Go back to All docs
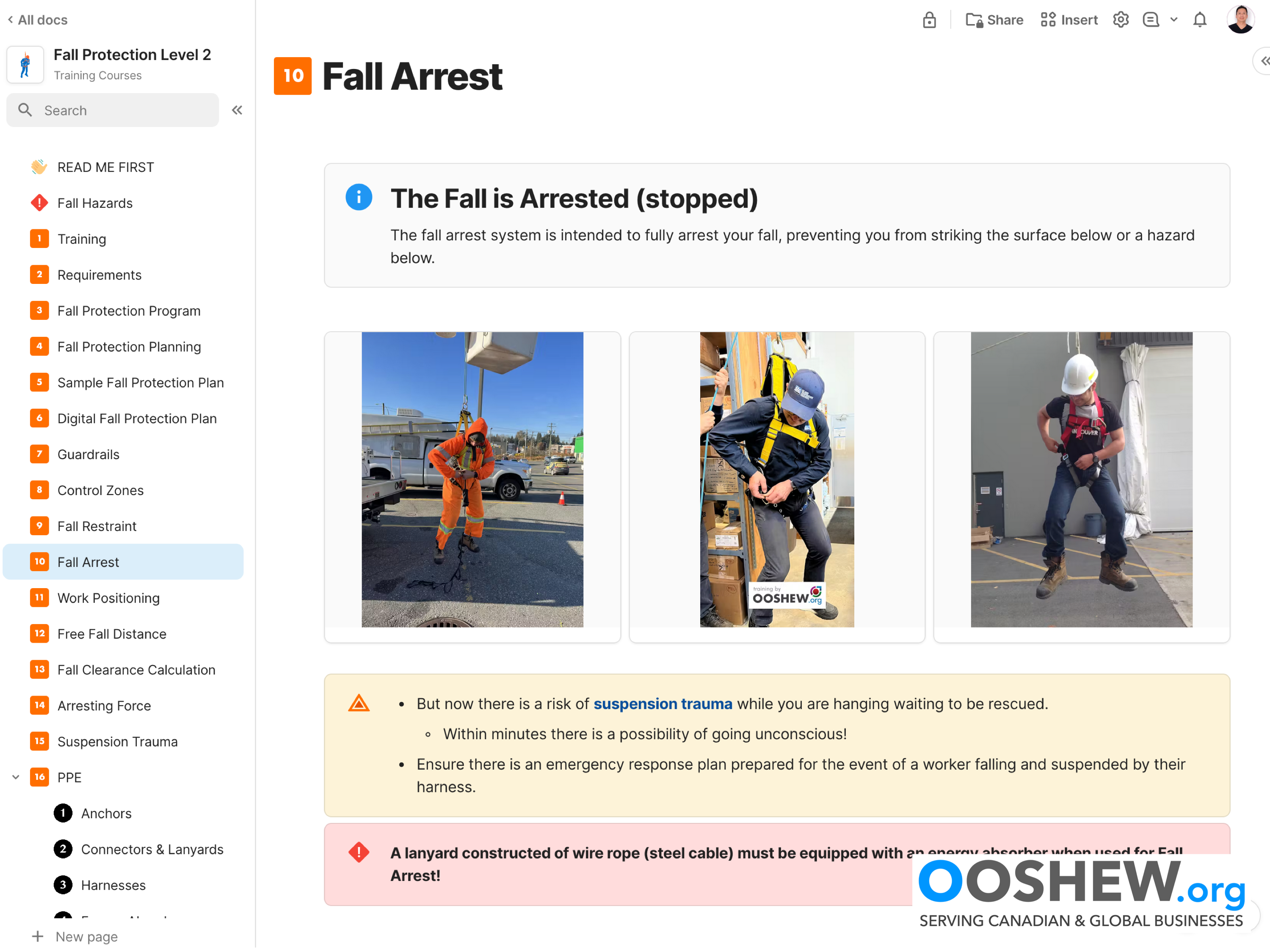 pyautogui.click(x=38, y=20)
